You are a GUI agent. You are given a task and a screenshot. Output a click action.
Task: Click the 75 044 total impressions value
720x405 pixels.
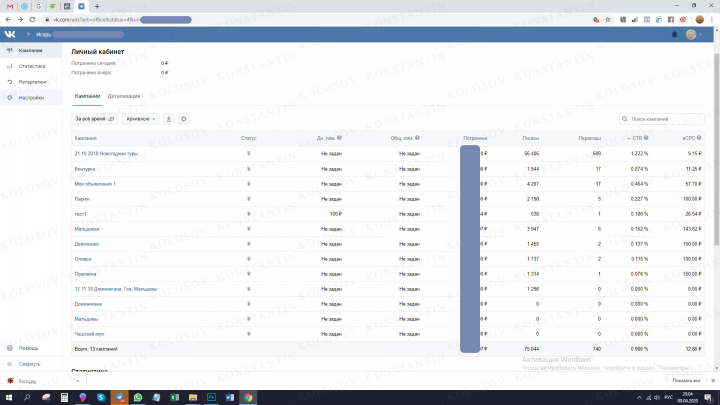531,349
